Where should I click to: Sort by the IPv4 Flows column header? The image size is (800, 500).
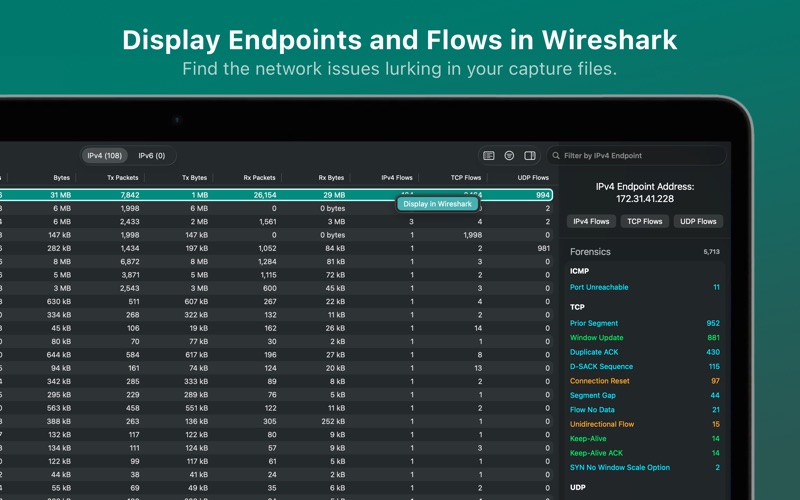click(x=397, y=178)
